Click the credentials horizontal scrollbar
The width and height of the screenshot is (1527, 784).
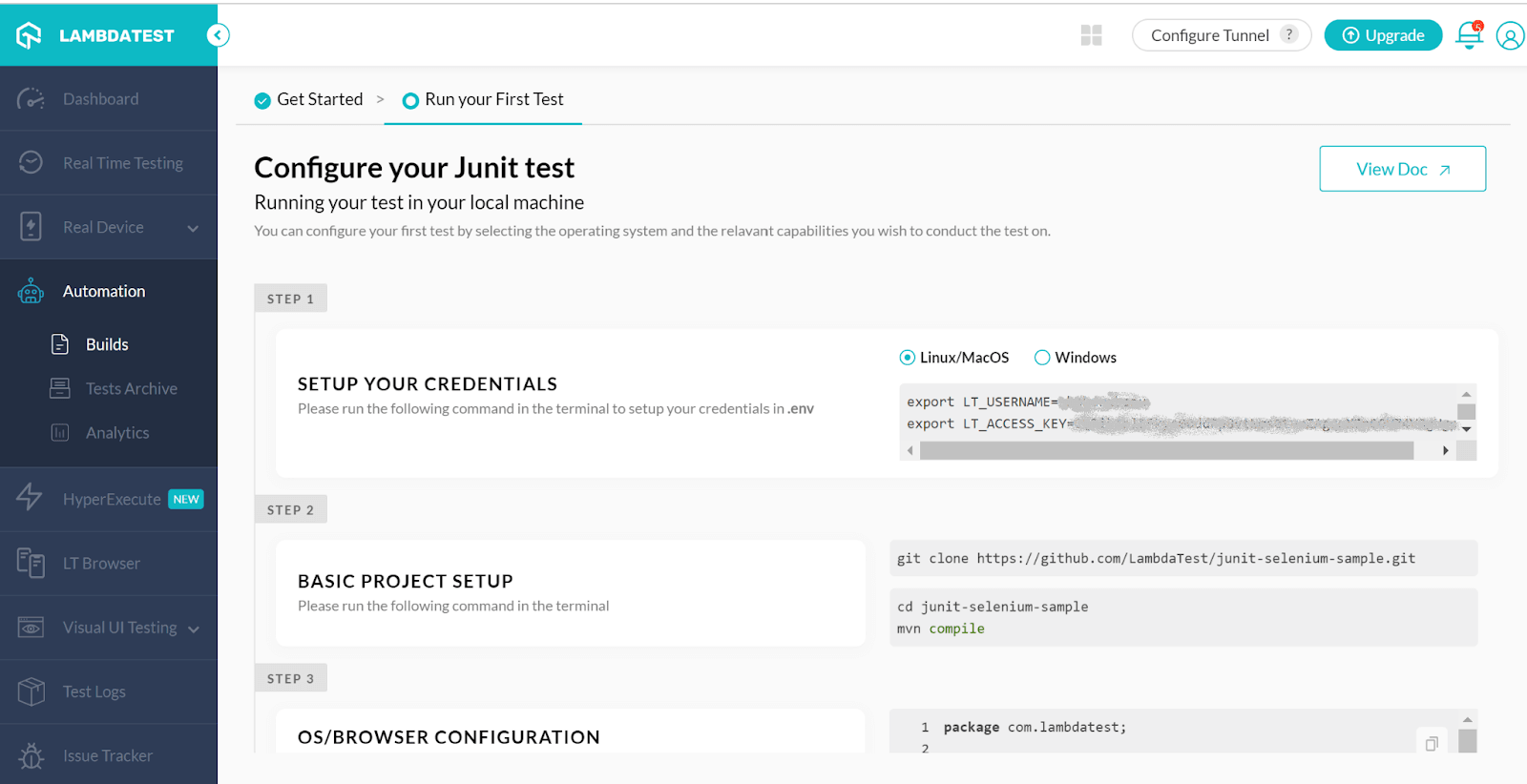pyautogui.click(x=1165, y=451)
